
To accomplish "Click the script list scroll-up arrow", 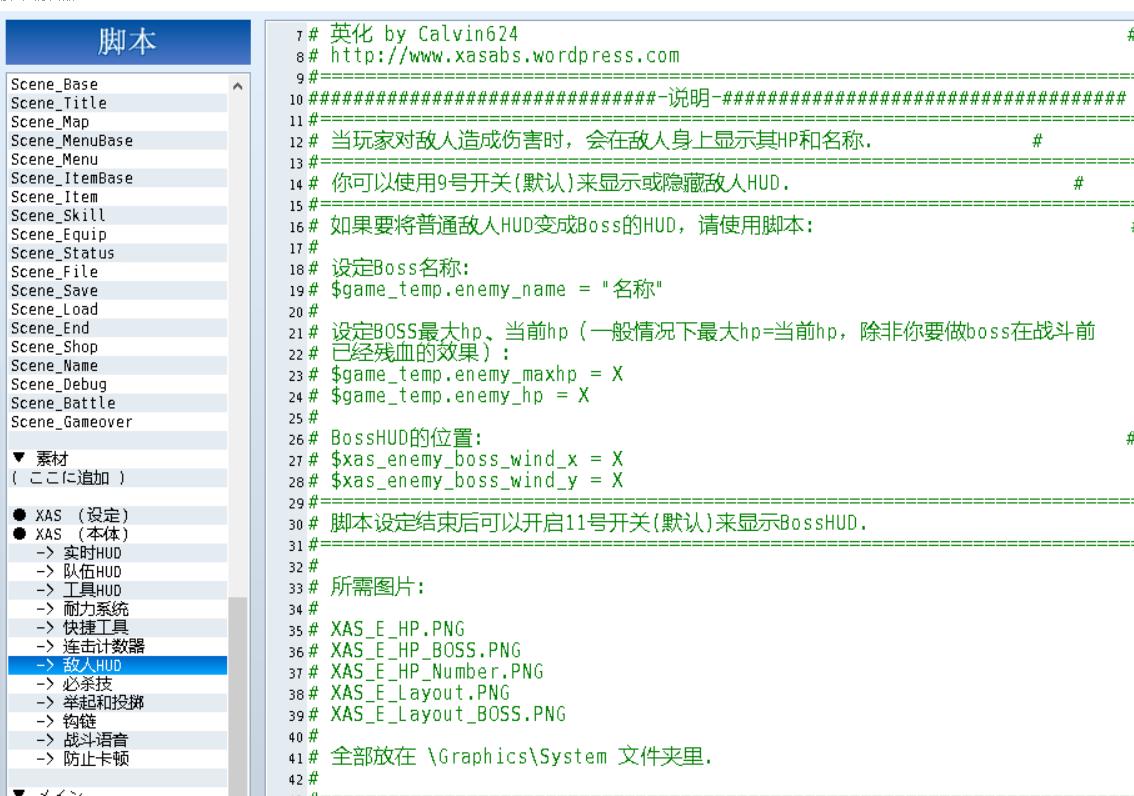I will [x=238, y=86].
